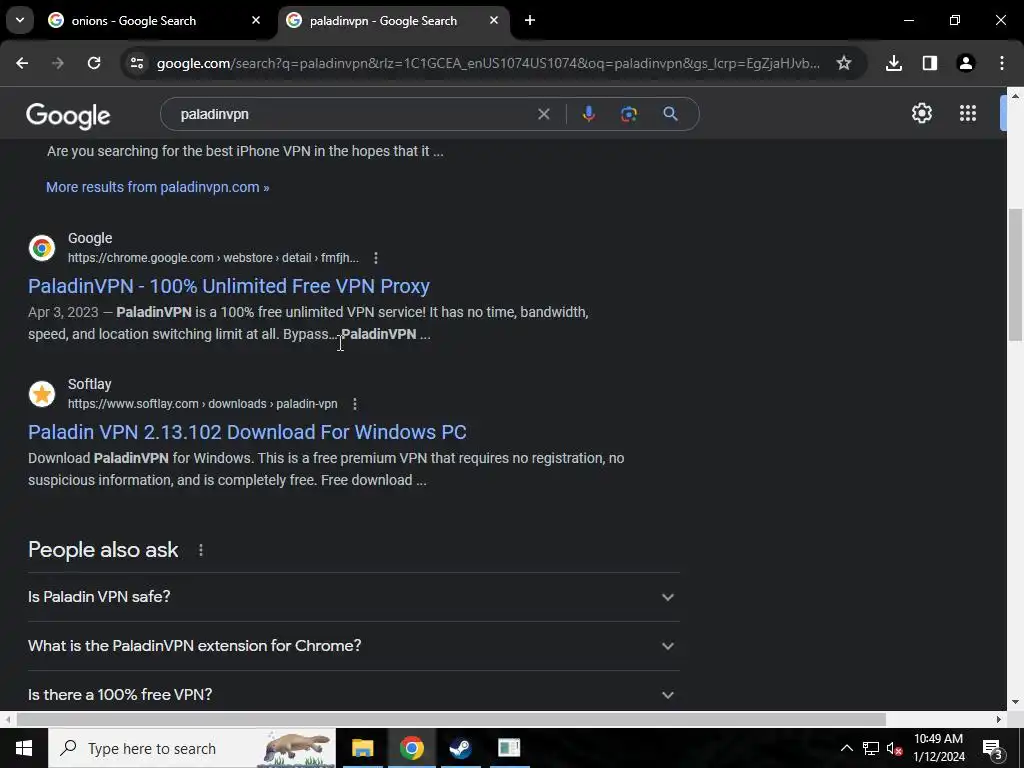Open the taskbar clock showing 10:49 AM

[938, 748]
